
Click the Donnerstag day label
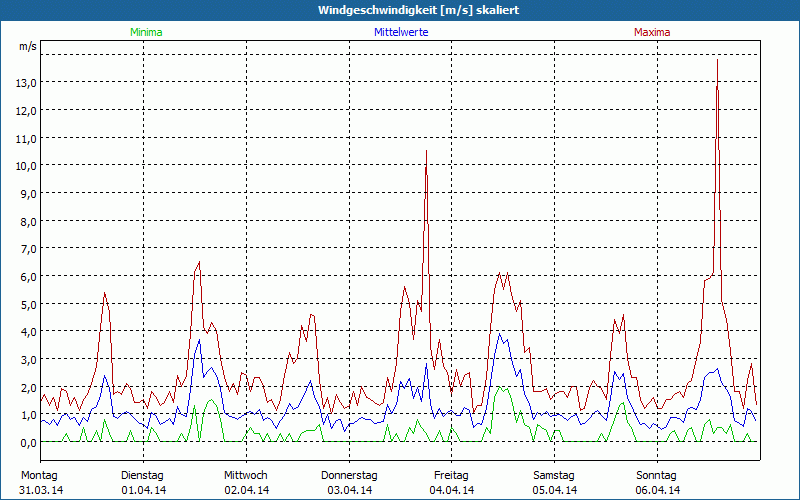coord(349,475)
